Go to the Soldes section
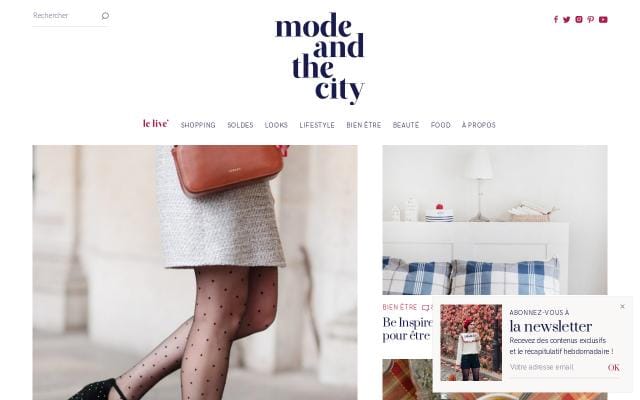640x400 pixels. point(240,125)
